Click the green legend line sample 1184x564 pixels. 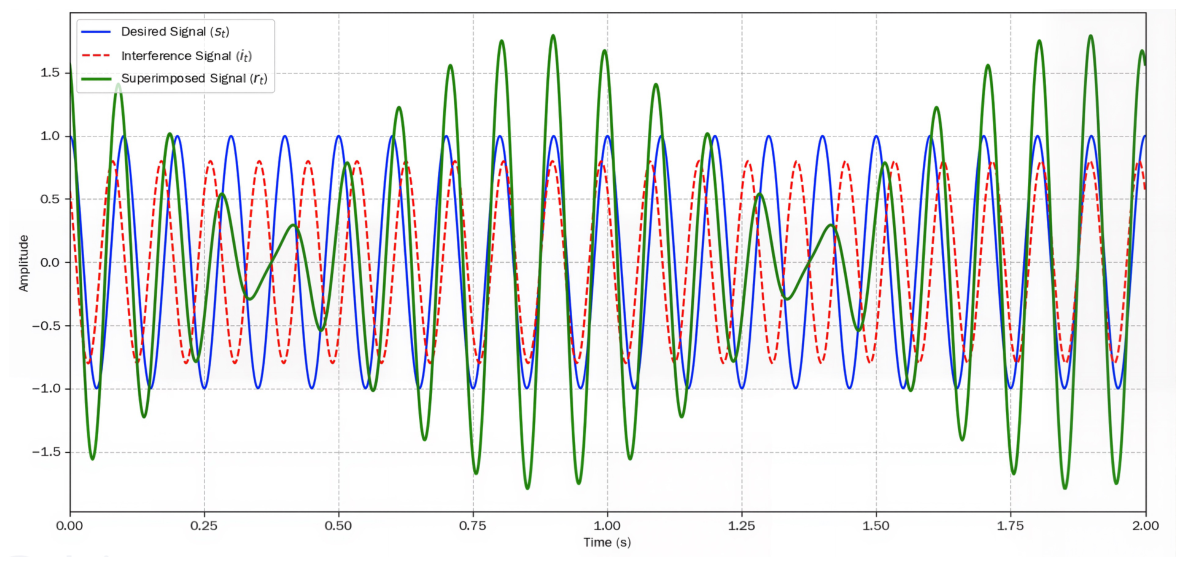(x=97, y=79)
